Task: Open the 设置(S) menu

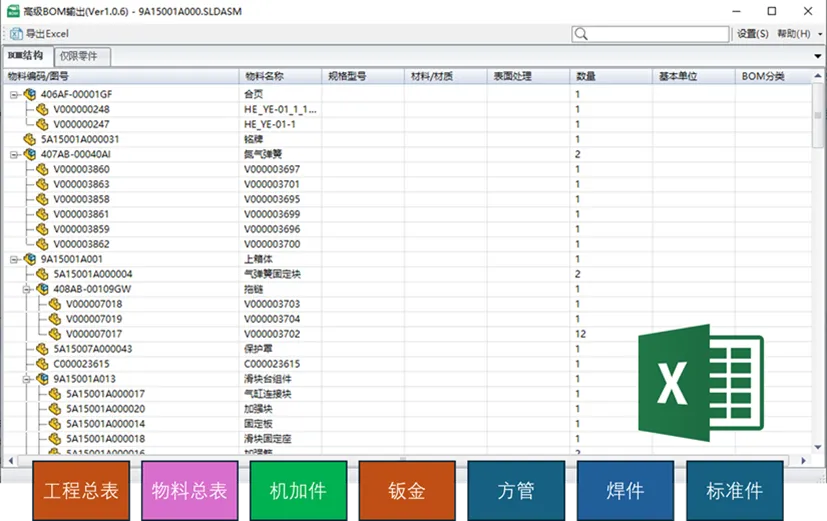Action: [x=752, y=34]
